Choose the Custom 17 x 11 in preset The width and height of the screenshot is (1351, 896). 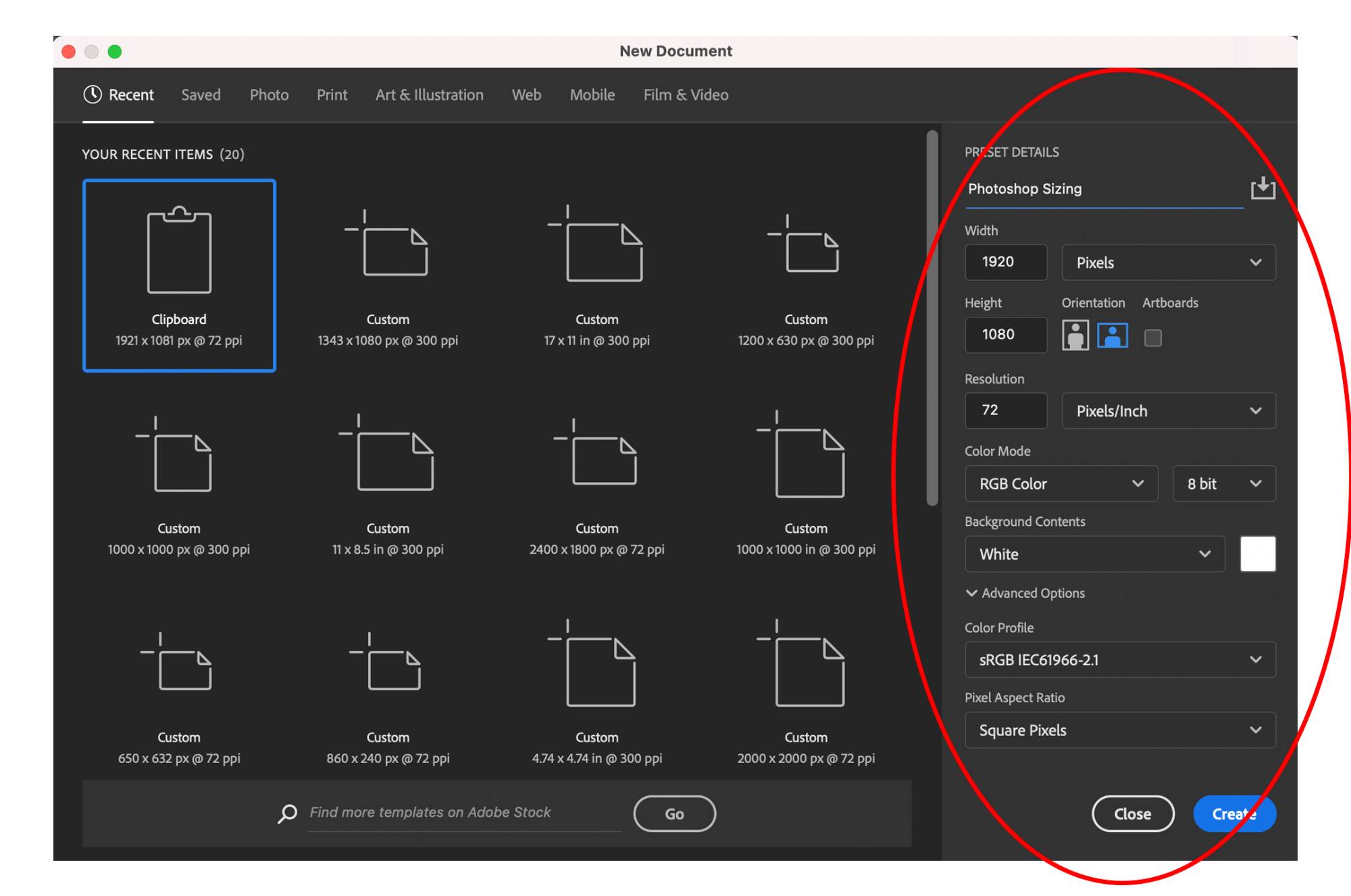pyautogui.click(x=596, y=275)
